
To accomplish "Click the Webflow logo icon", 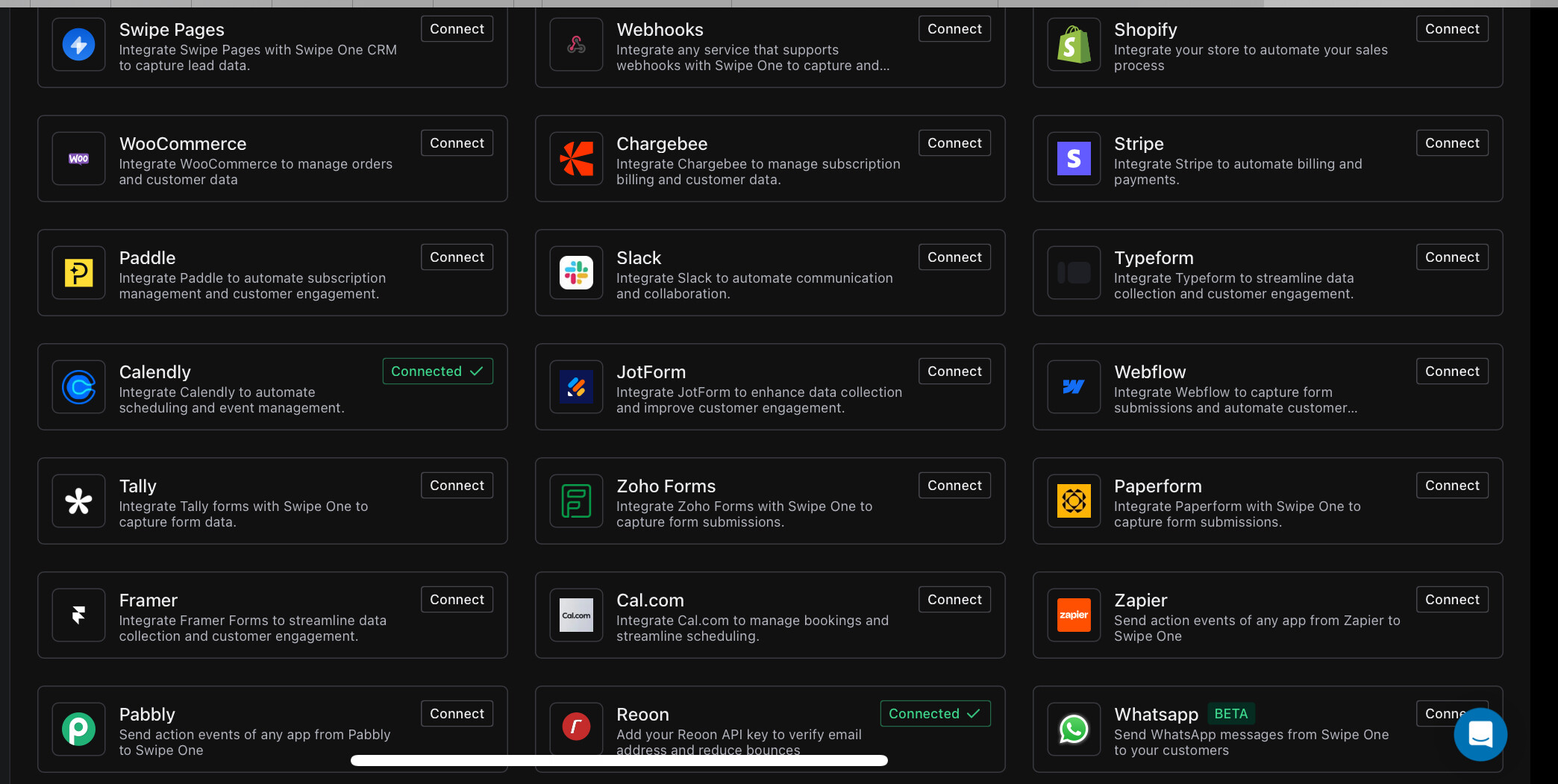I will 1074,387.
